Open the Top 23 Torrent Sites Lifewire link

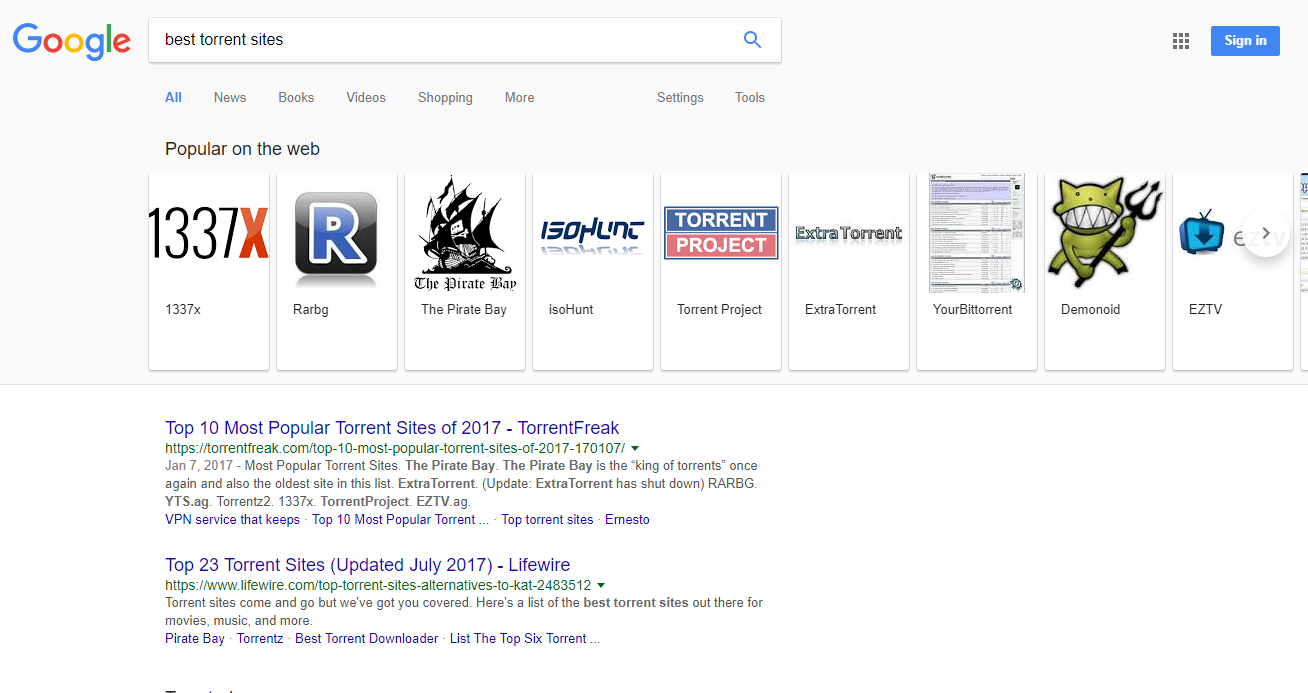pos(367,565)
